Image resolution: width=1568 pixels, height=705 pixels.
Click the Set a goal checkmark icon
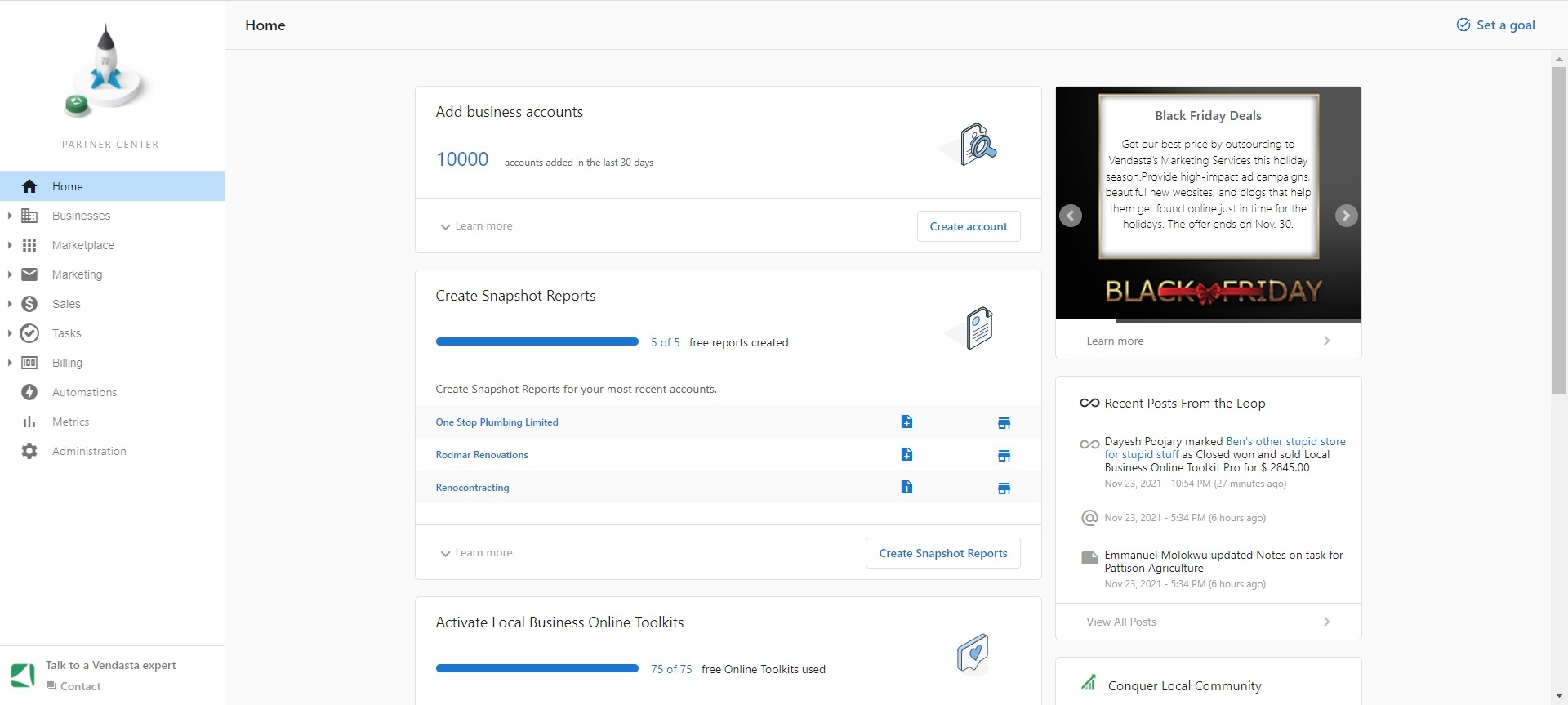[1463, 25]
